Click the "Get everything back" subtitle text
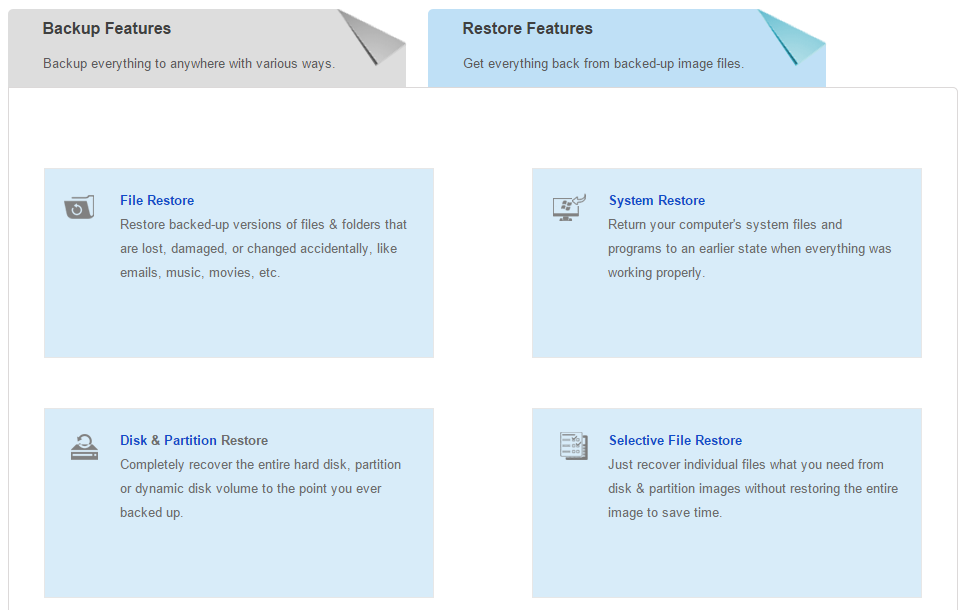 [x=603, y=64]
